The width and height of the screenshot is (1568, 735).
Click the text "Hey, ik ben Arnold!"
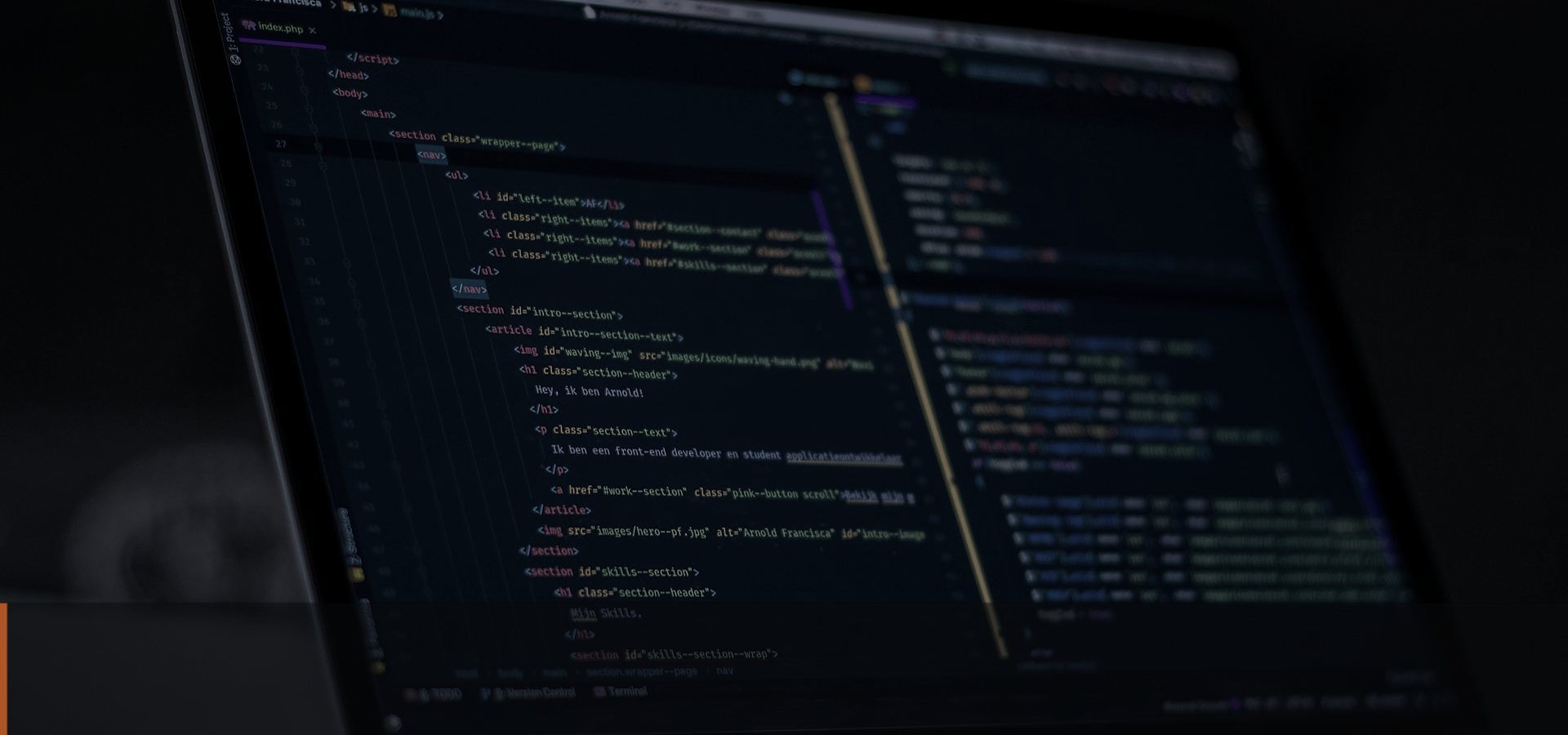(590, 391)
